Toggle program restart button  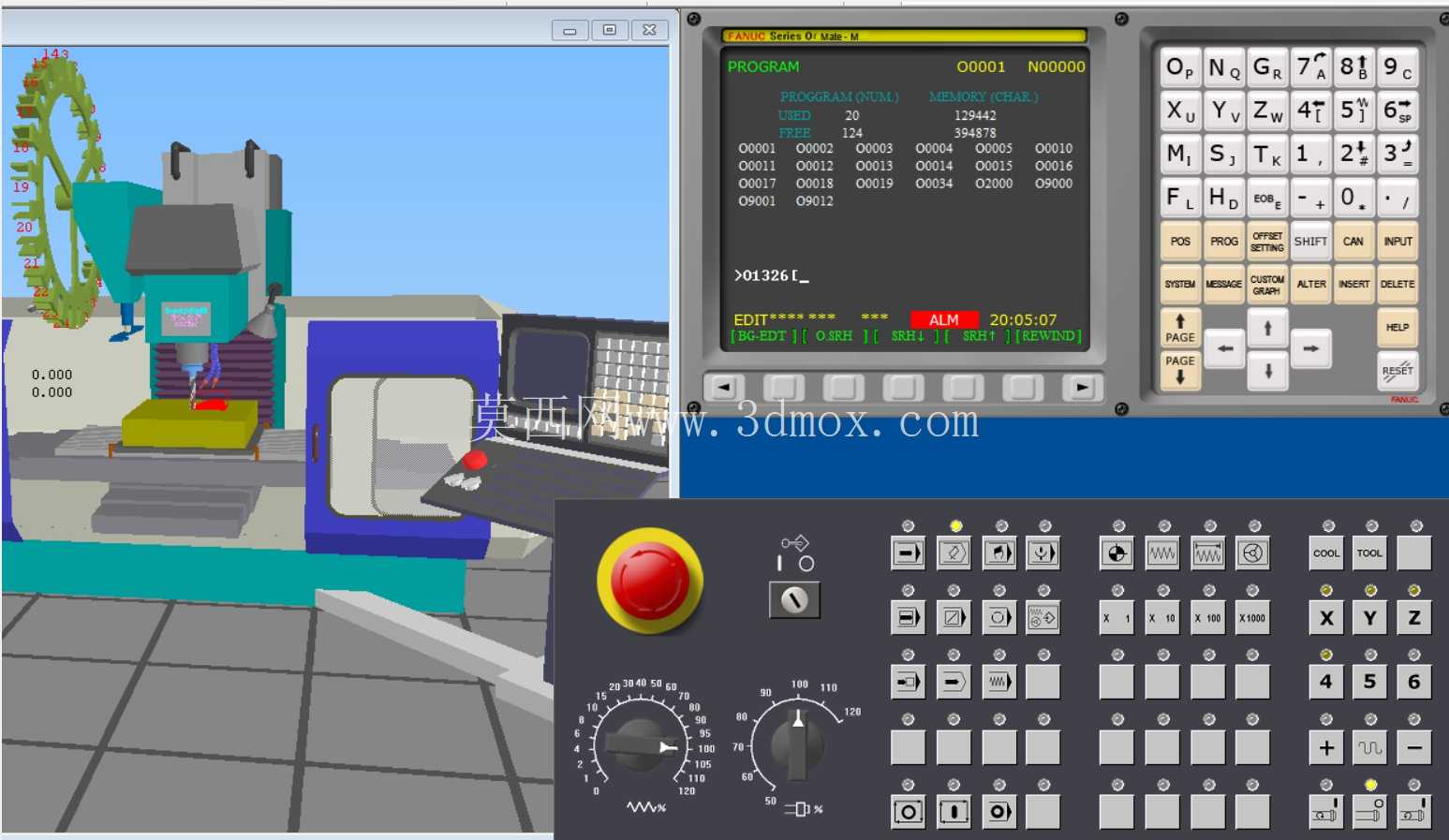click(908, 682)
